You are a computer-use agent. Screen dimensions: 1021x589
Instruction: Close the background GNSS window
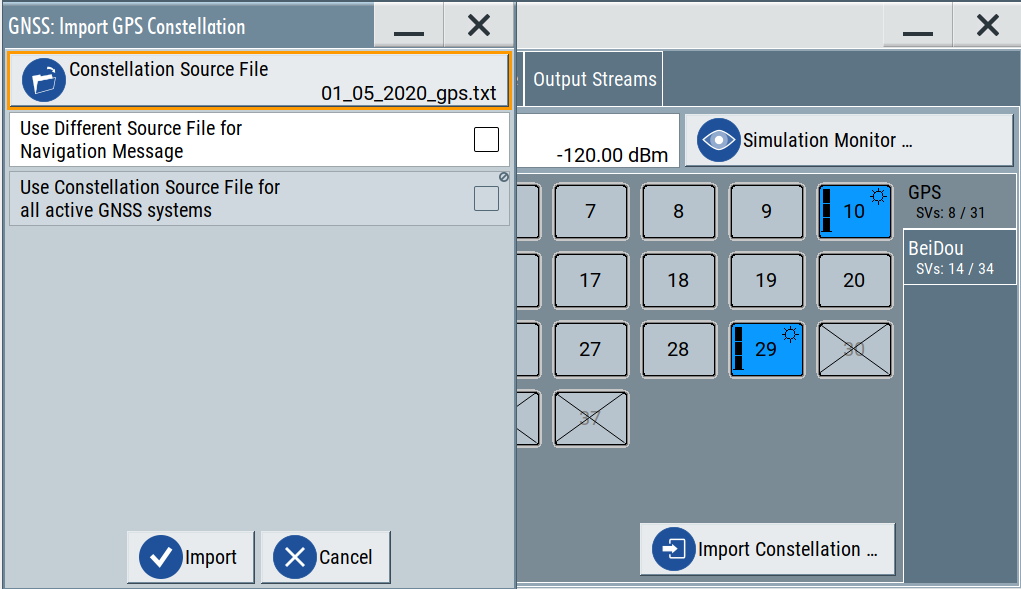987,26
